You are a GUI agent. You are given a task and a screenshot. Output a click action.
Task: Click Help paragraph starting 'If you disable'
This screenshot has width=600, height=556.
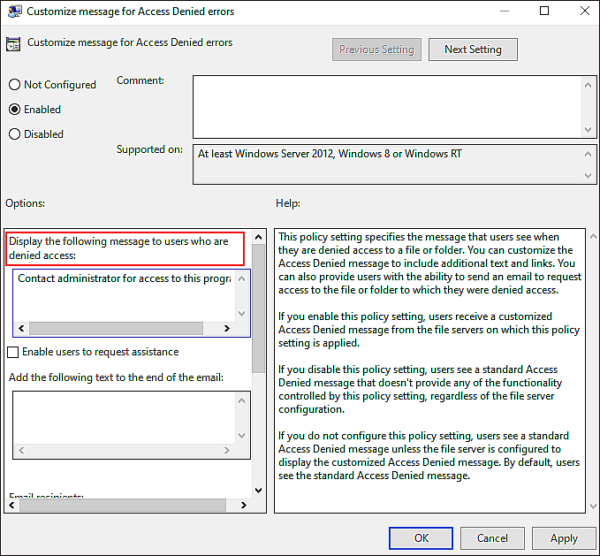tap(420, 389)
